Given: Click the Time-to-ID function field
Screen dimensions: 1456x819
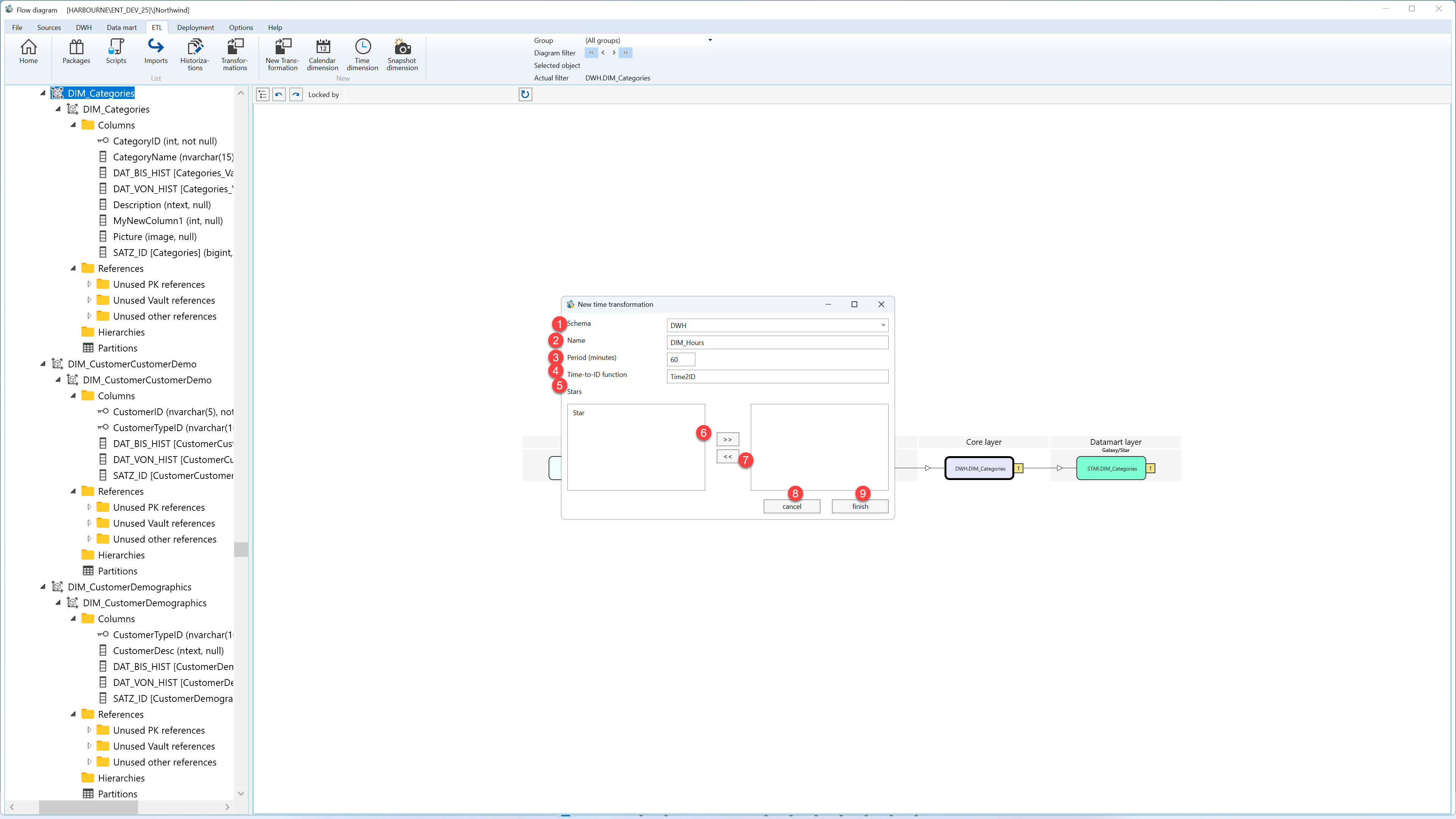Looking at the screenshot, I should [777, 377].
